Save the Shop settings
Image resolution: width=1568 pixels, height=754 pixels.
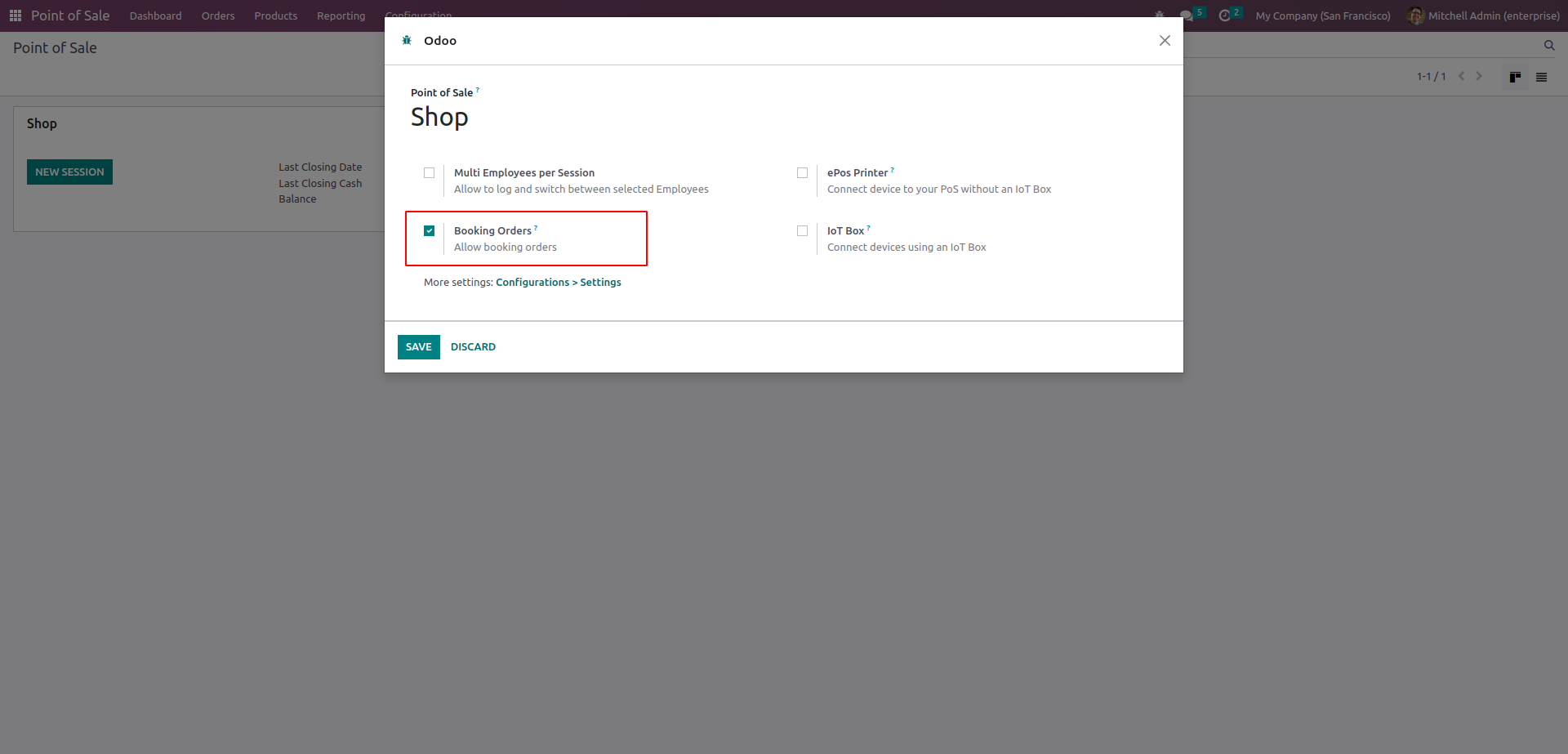pyautogui.click(x=419, y=347)
